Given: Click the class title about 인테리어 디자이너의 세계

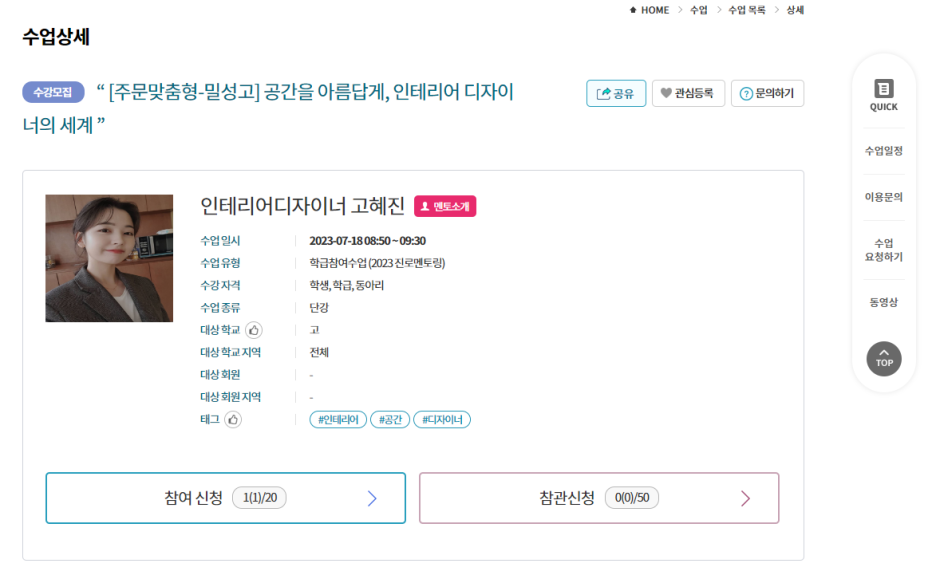Looking at the screenshot, I should pyautogui.click(x=268, y=108).
